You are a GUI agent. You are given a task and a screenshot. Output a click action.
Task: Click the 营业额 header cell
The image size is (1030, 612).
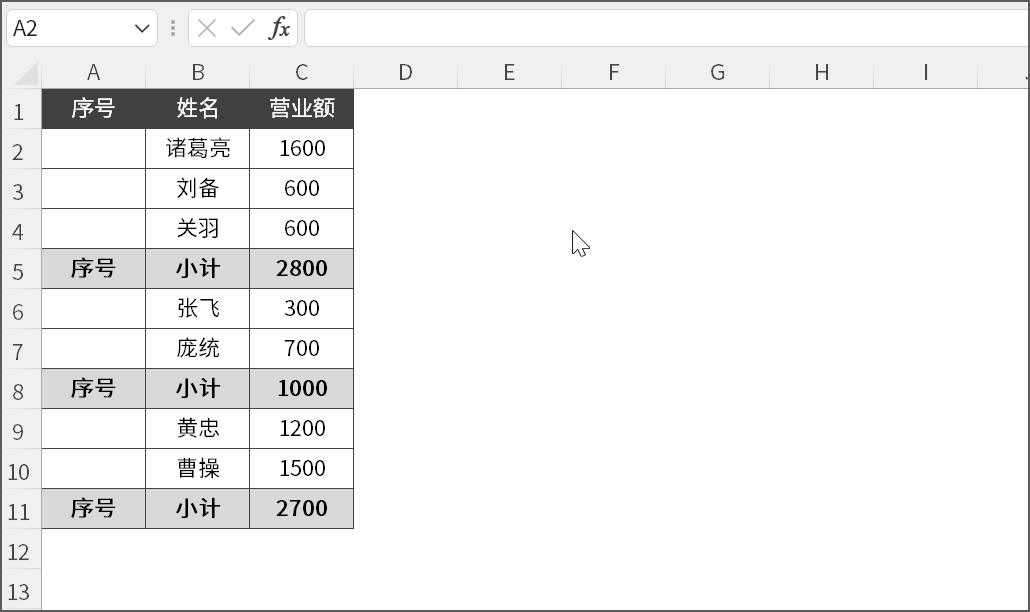coord(301,108)
